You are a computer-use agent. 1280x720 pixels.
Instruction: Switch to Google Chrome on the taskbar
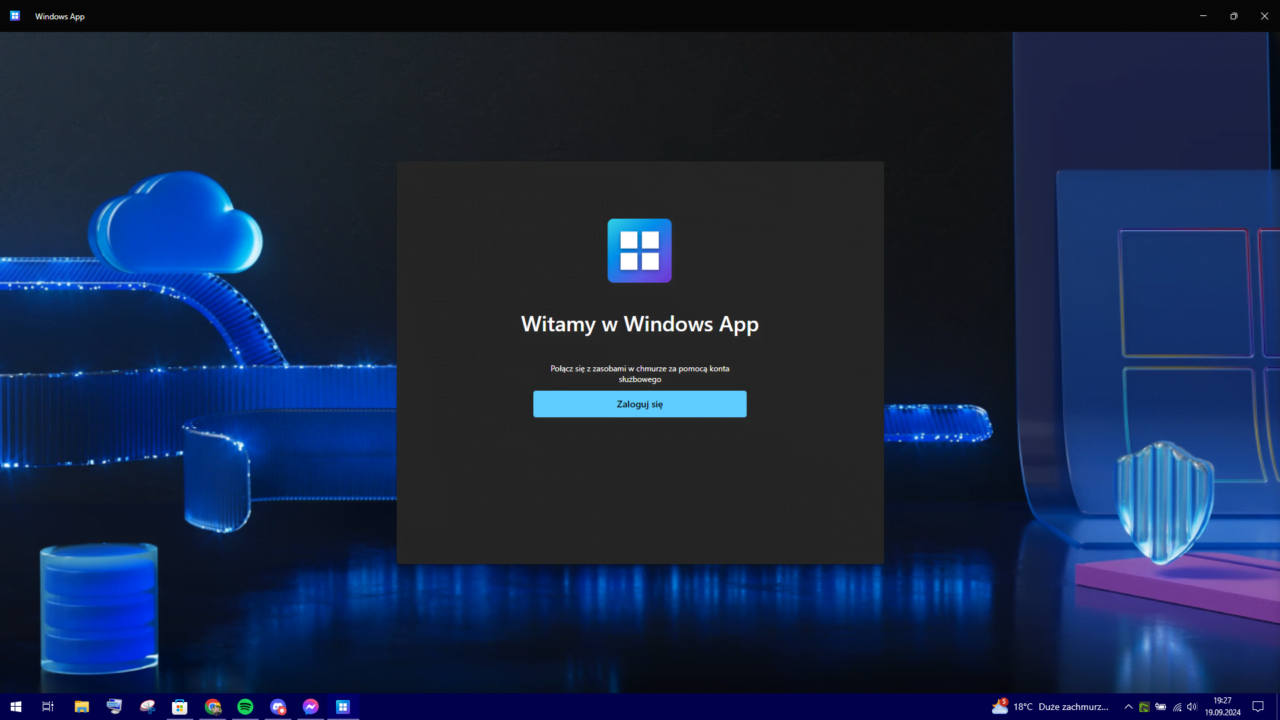click(x=213, y=707)
